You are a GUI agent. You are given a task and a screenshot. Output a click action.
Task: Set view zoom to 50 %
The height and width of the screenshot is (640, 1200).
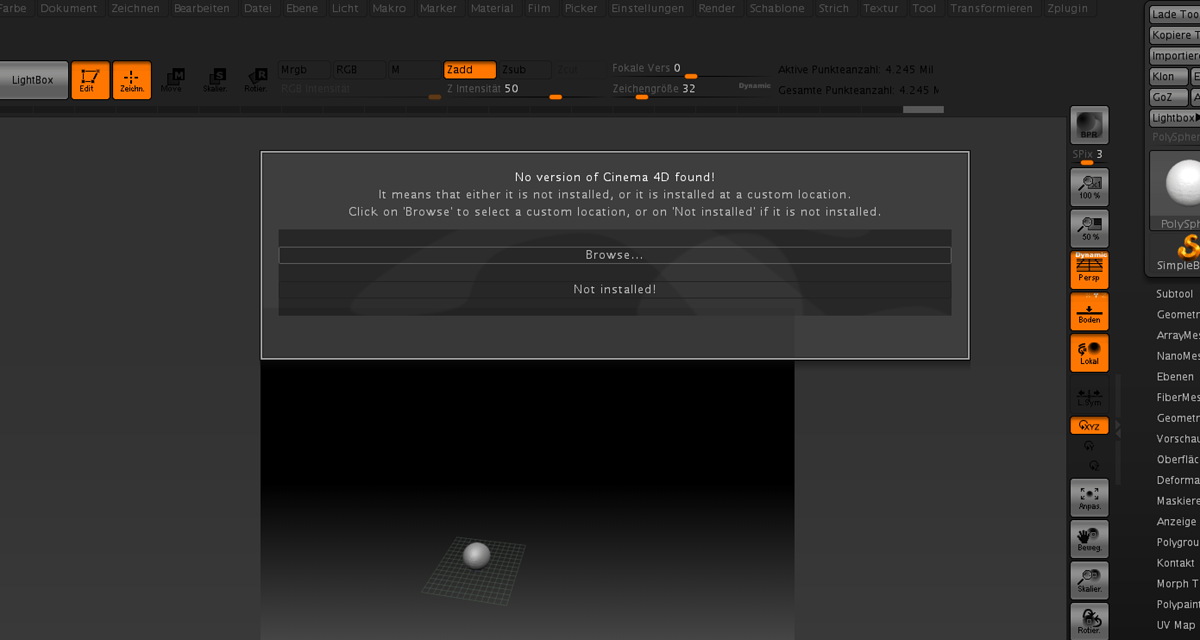click(x=1089, y=229)
